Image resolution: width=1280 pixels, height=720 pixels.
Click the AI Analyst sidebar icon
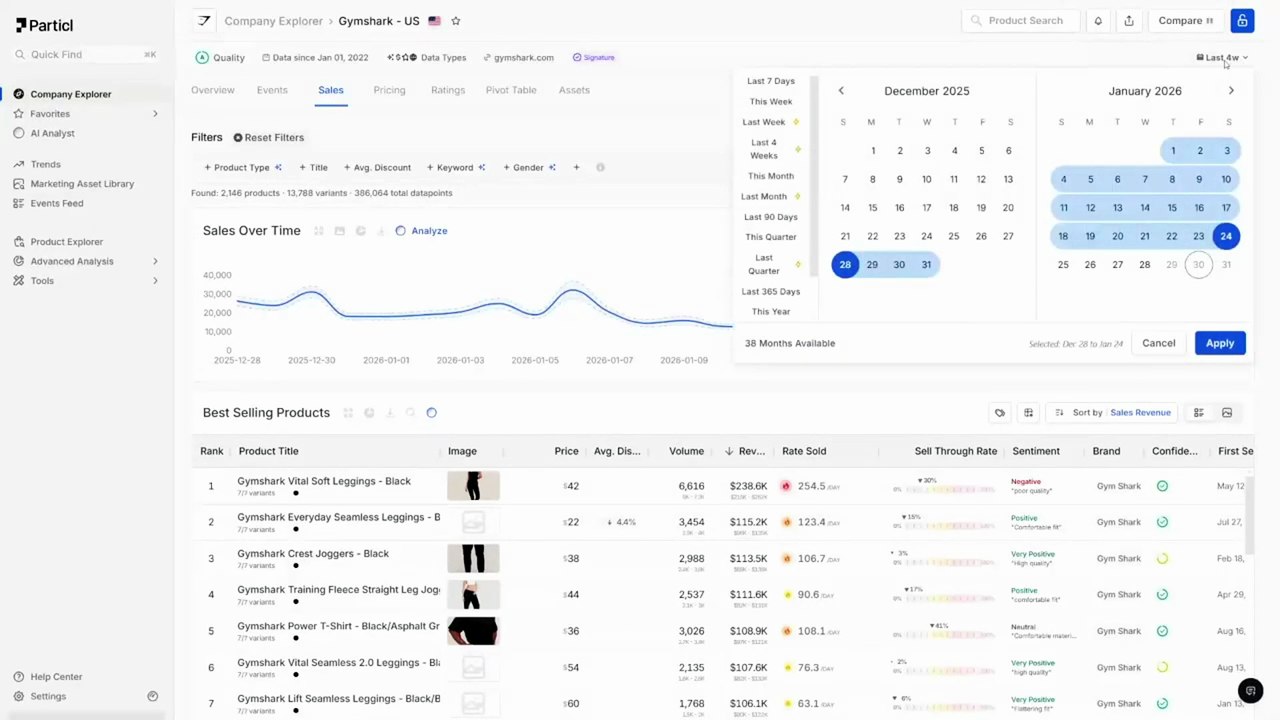coord(19,133)
